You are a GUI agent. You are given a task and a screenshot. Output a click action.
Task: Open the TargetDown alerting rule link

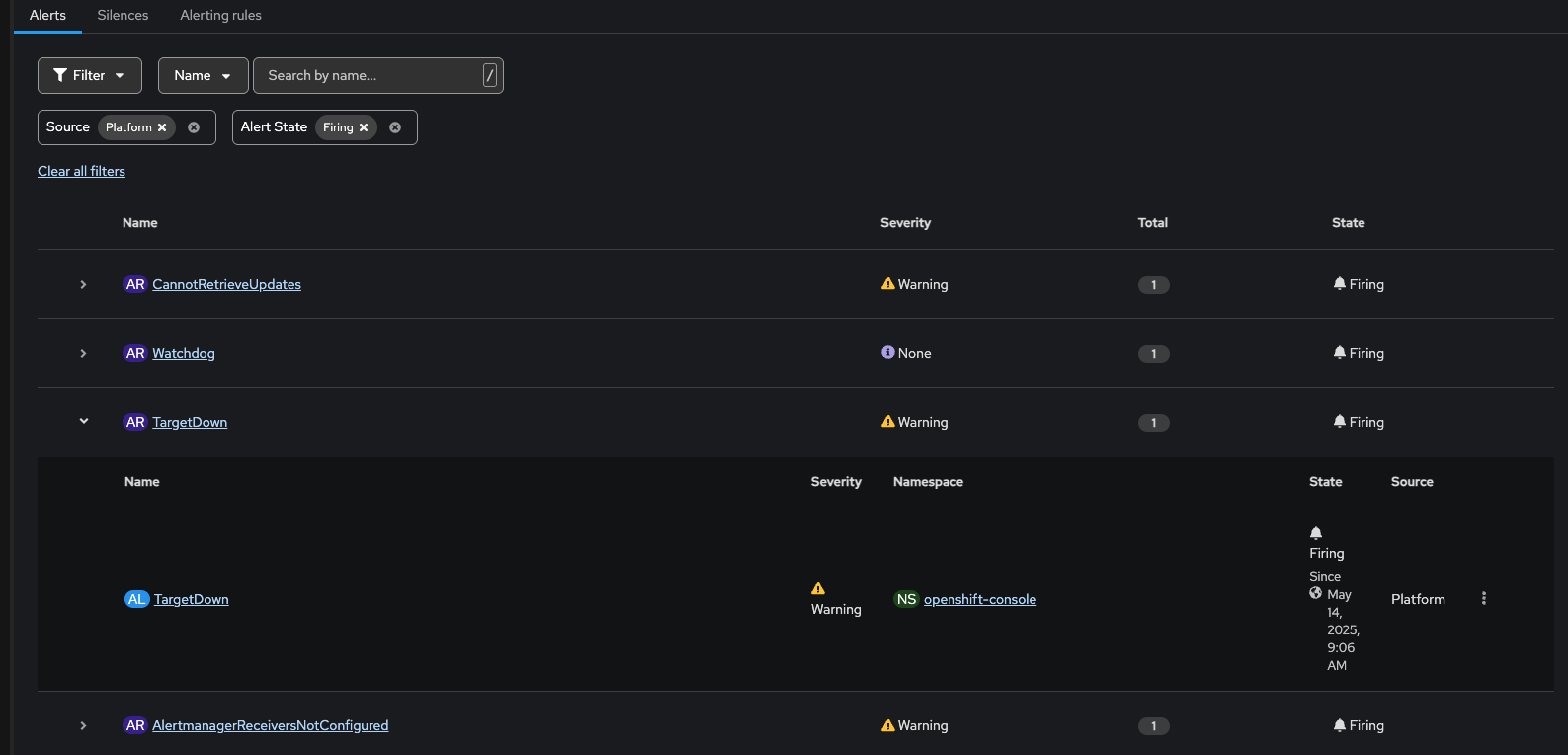(190, 422)
